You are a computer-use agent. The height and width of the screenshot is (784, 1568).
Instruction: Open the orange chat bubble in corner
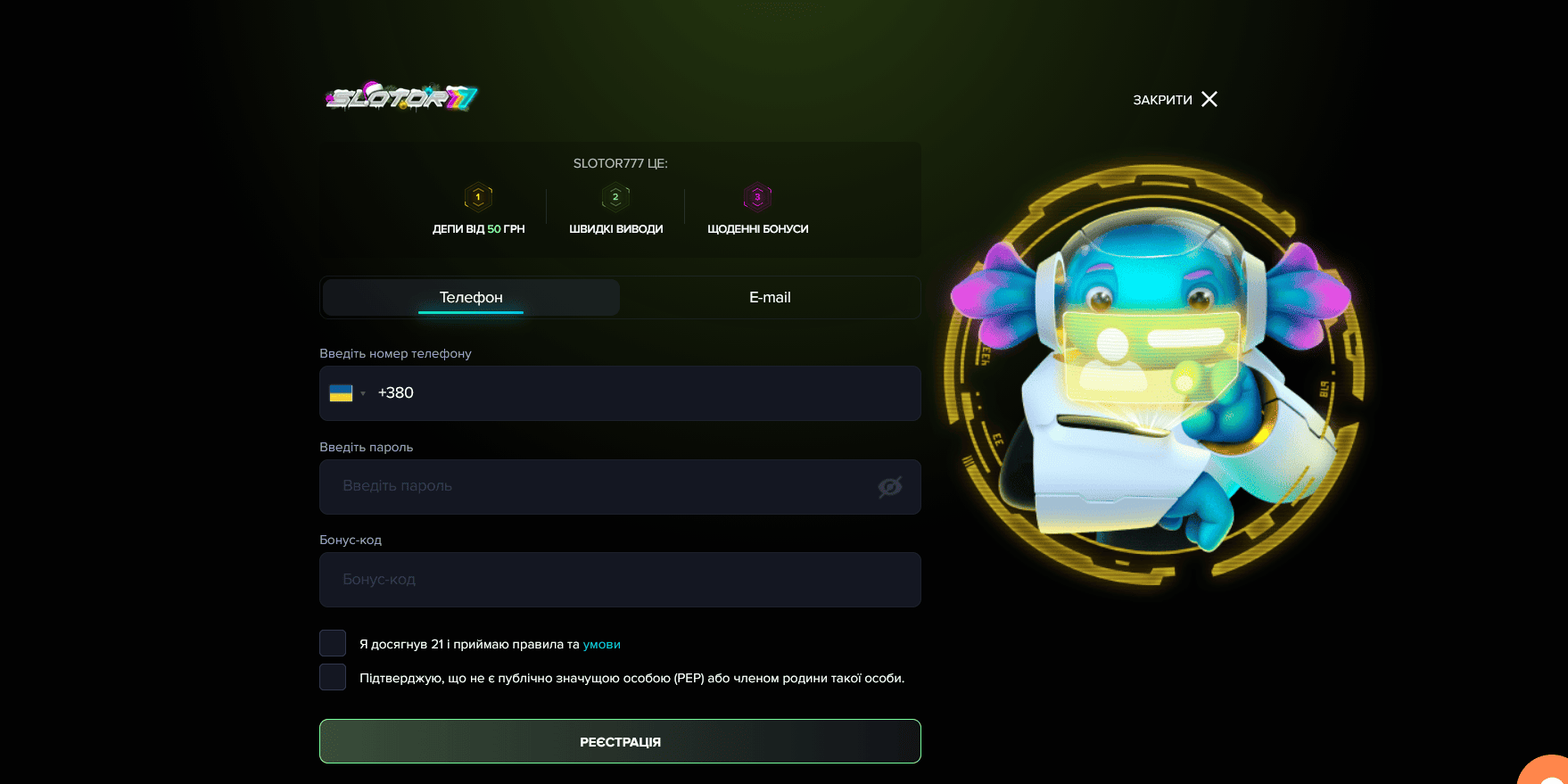click(x=1547, y=772)
